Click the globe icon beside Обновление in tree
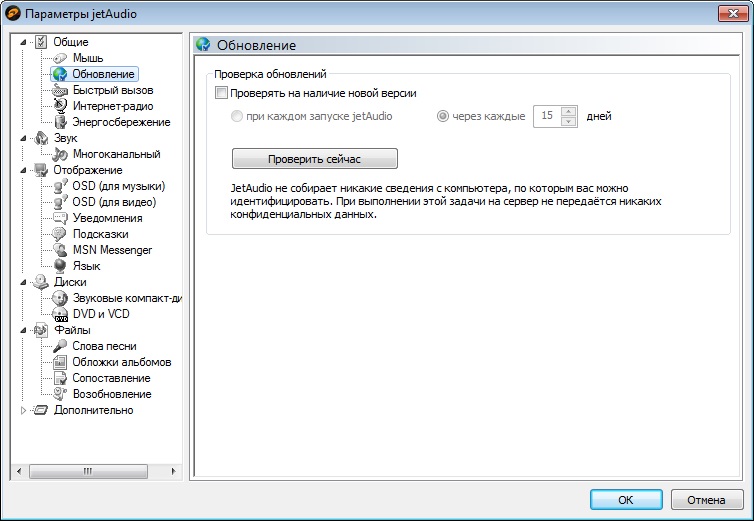Screen dimensions: 754x521 pos(60,74)
